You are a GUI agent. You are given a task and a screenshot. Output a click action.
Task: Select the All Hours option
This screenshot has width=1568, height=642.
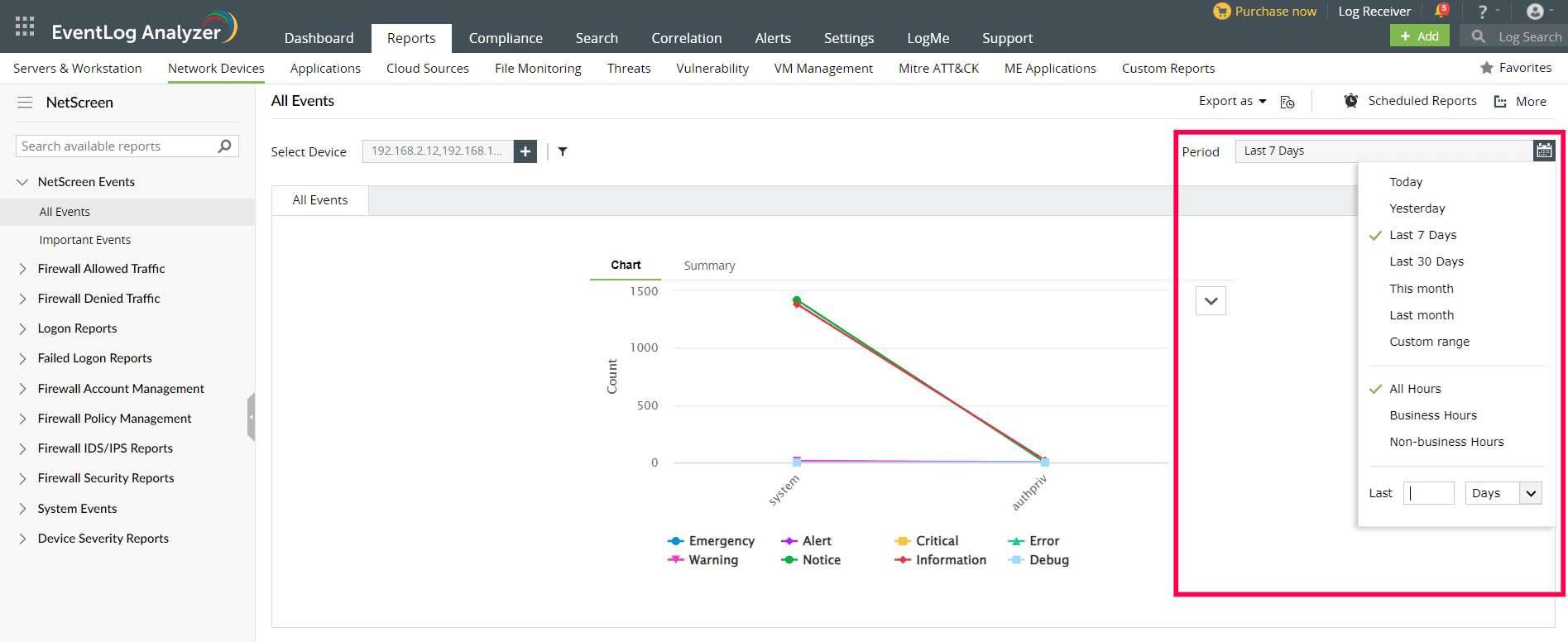tap(1415, 389)
